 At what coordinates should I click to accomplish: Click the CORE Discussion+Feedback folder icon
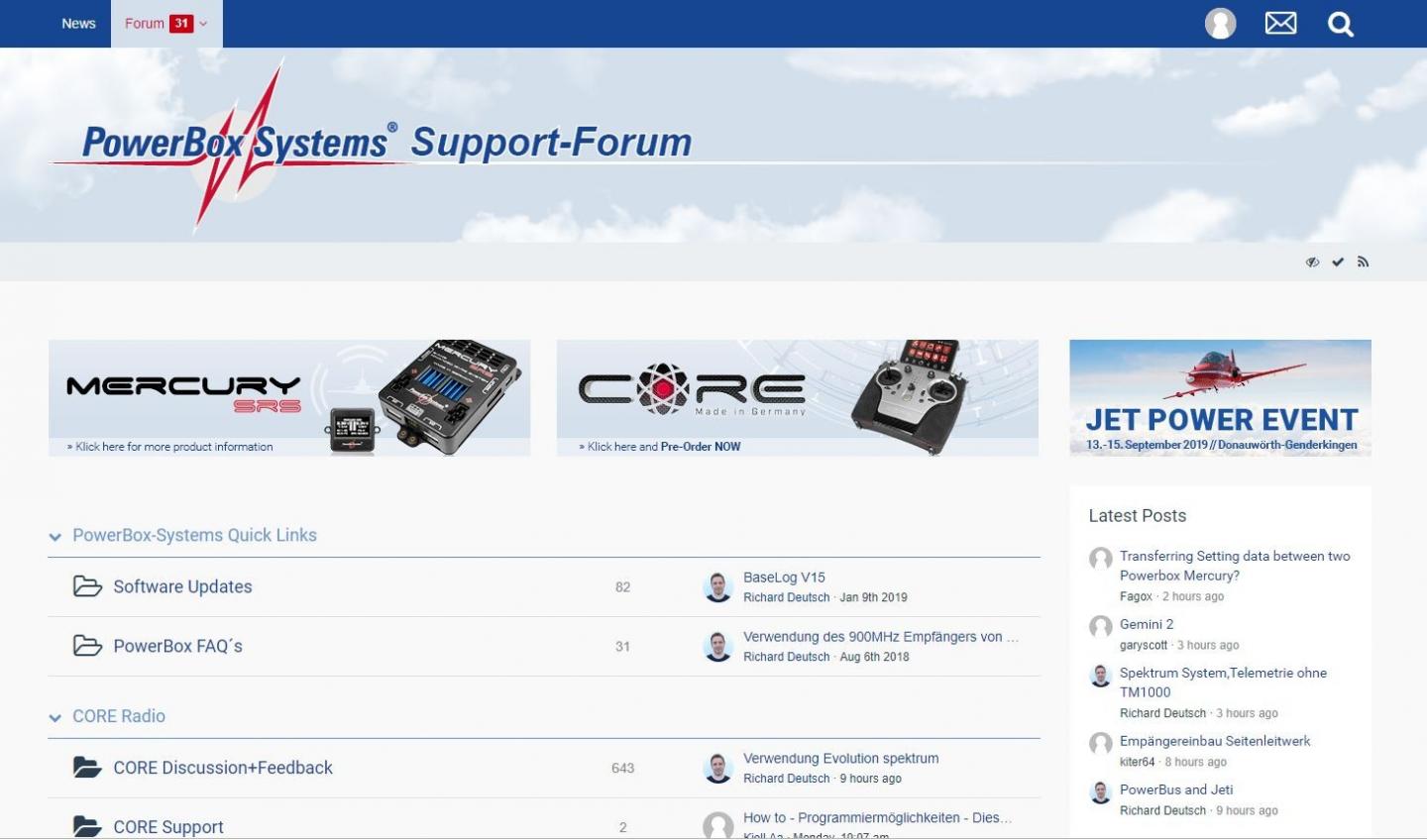click(87, 768)
